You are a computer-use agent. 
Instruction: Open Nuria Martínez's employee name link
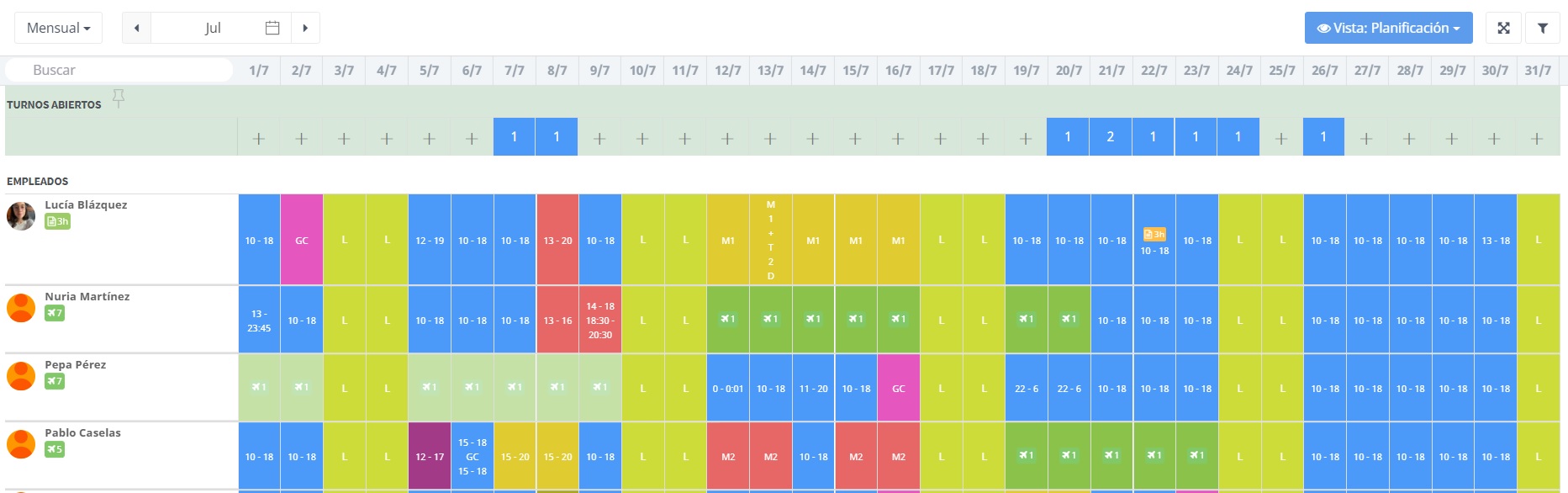(x=87, y=296)
